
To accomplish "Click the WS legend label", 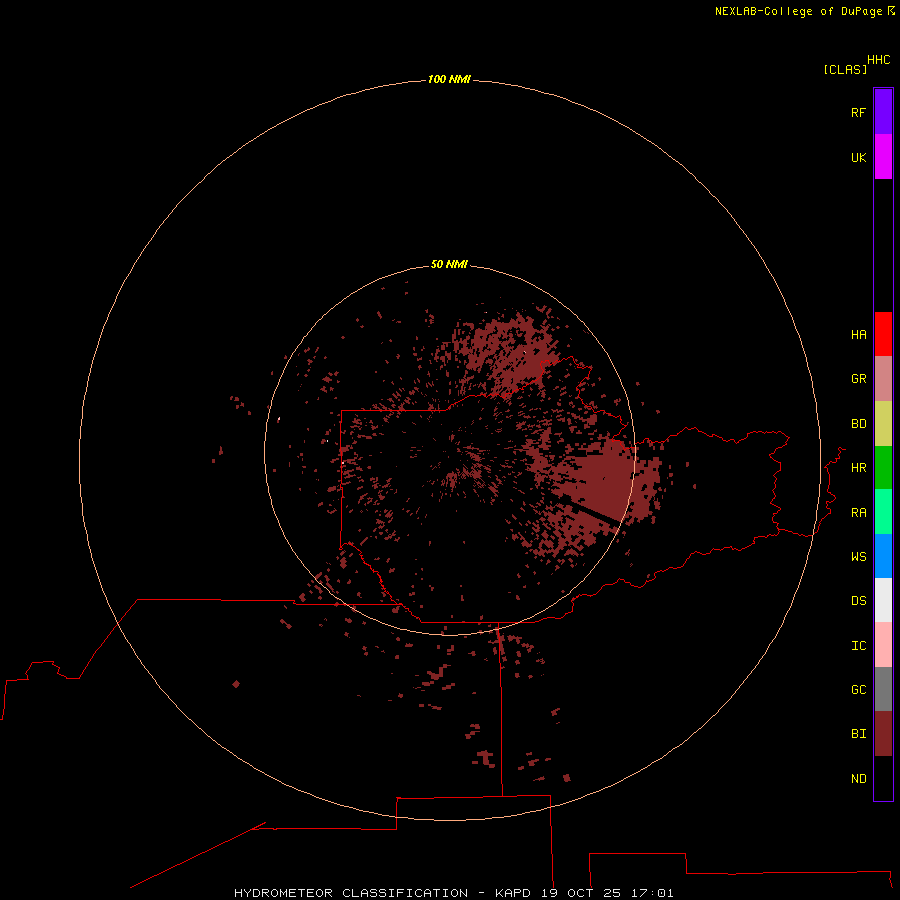I will click(x=858, y=556).
